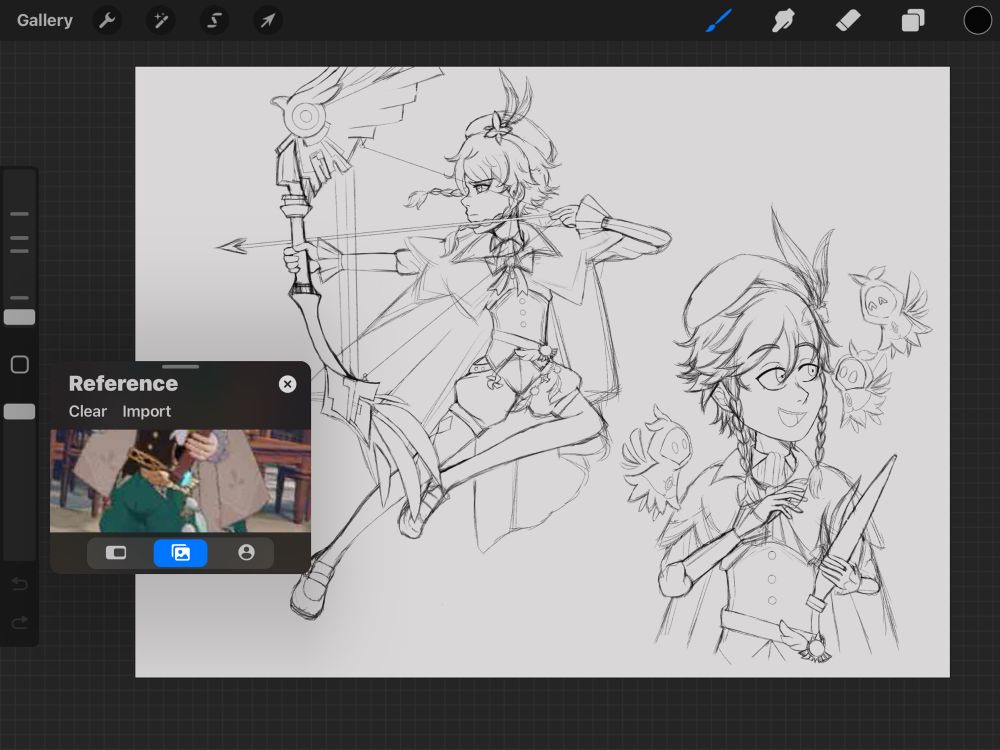The height and width of the screenshot is (750, 1000).
Task: Select the Brush tool
Action: (719, 20)
